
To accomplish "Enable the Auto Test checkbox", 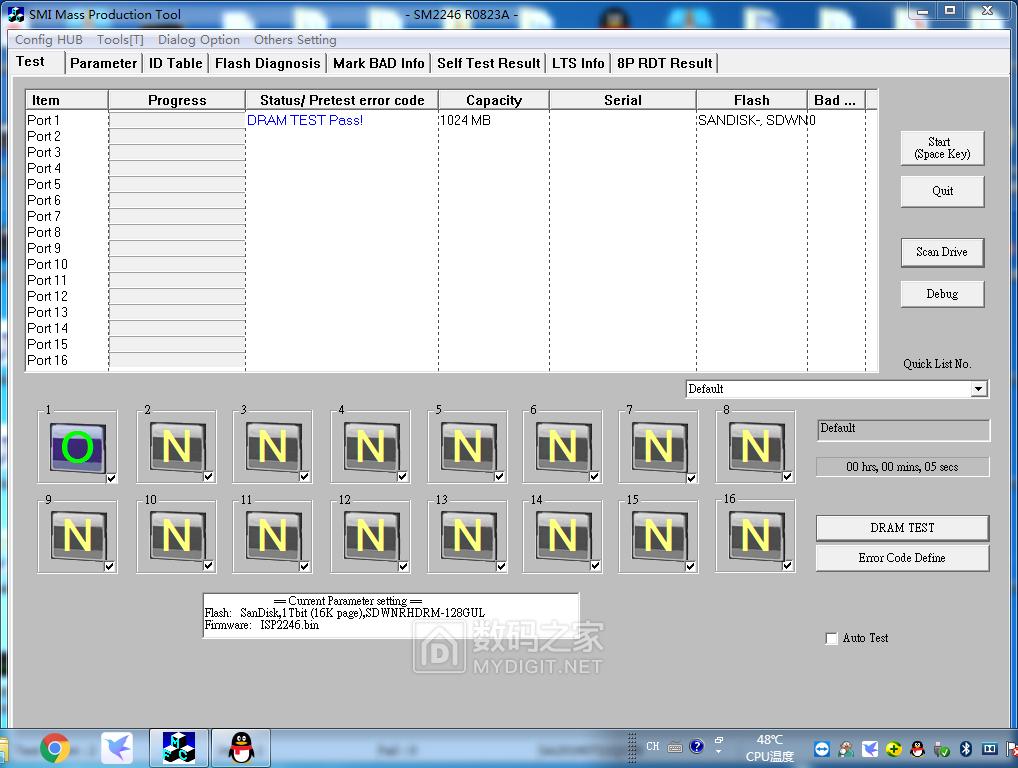I will click(832, 638).
